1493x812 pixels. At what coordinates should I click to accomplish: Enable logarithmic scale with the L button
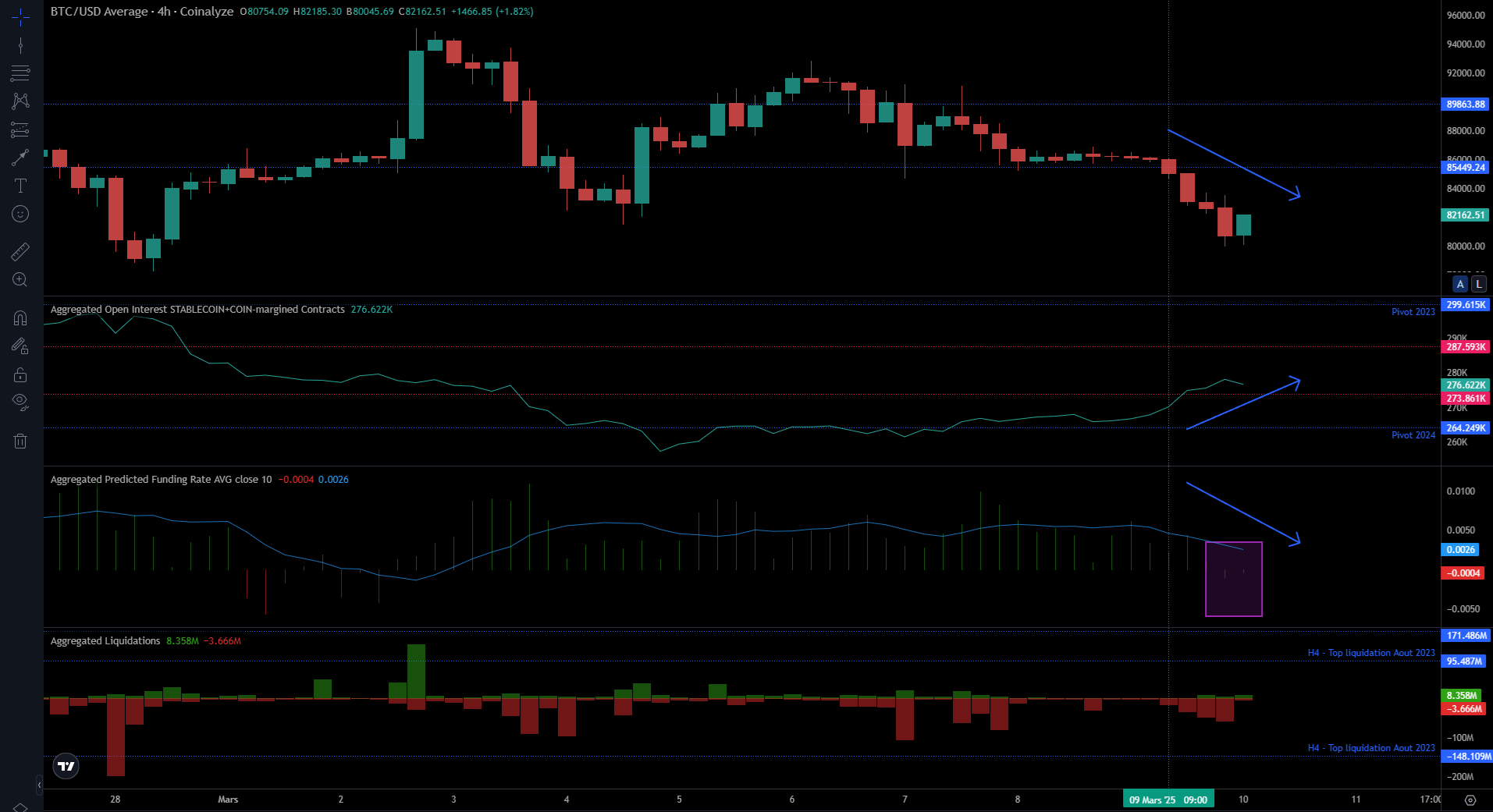[x=1478, y=284]
